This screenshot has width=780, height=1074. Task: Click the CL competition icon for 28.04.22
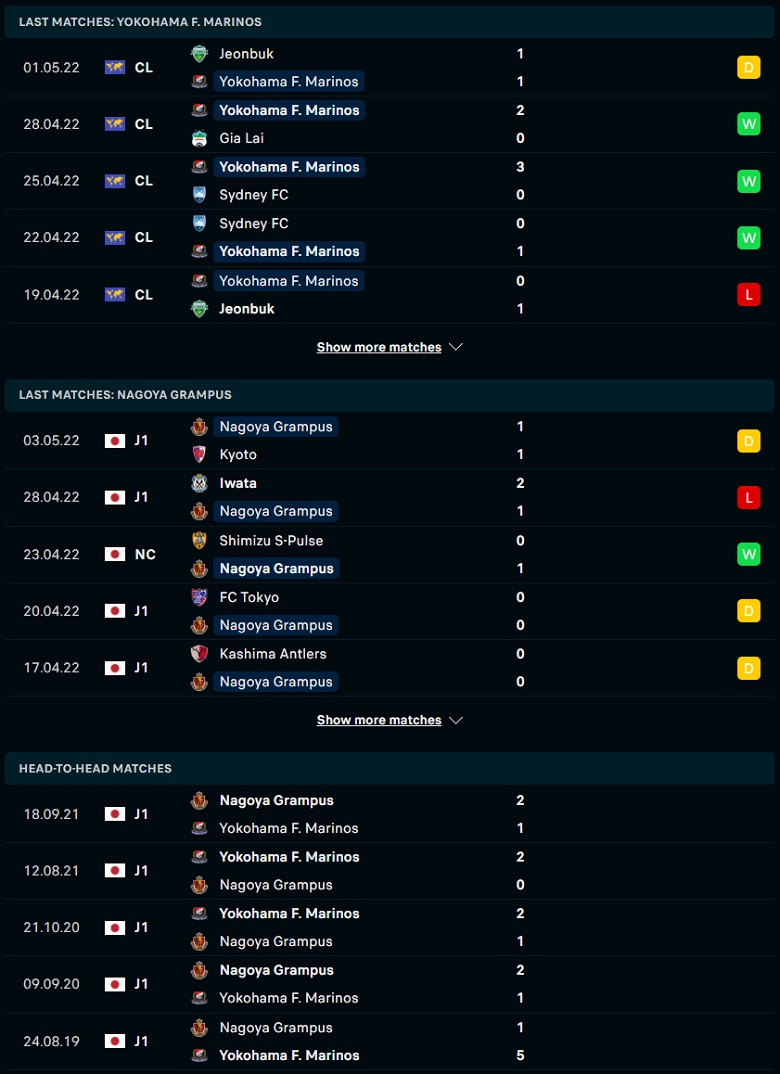[x=115, y=124]
